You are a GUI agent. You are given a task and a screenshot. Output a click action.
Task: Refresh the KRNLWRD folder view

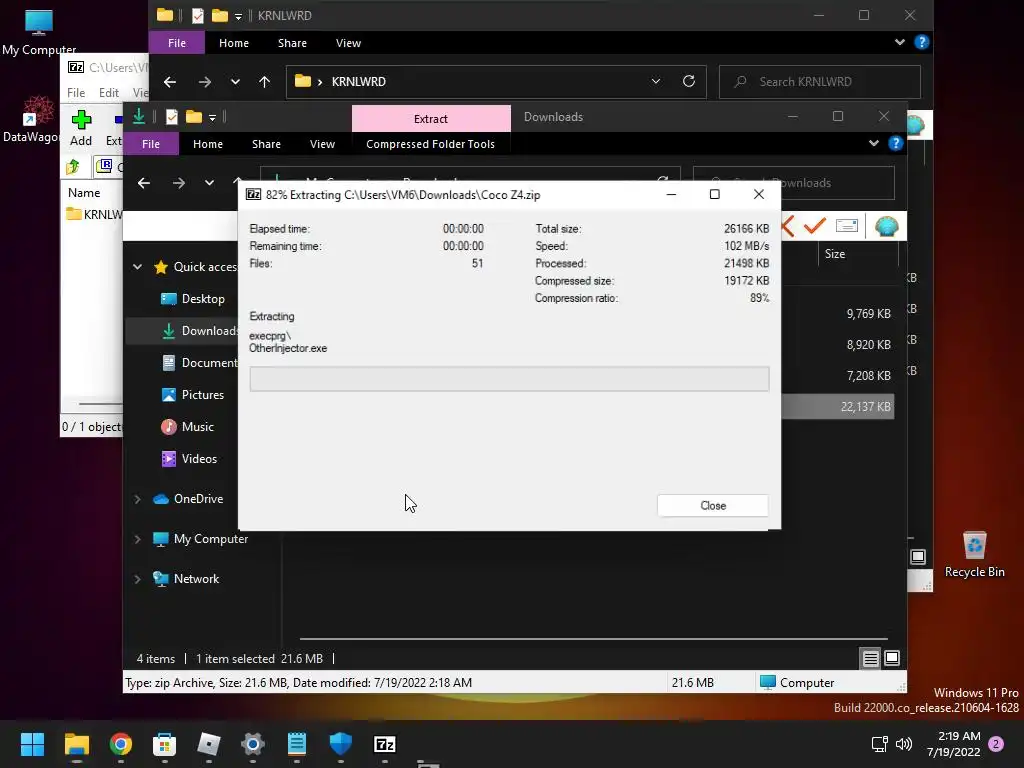tap(689, 81)
